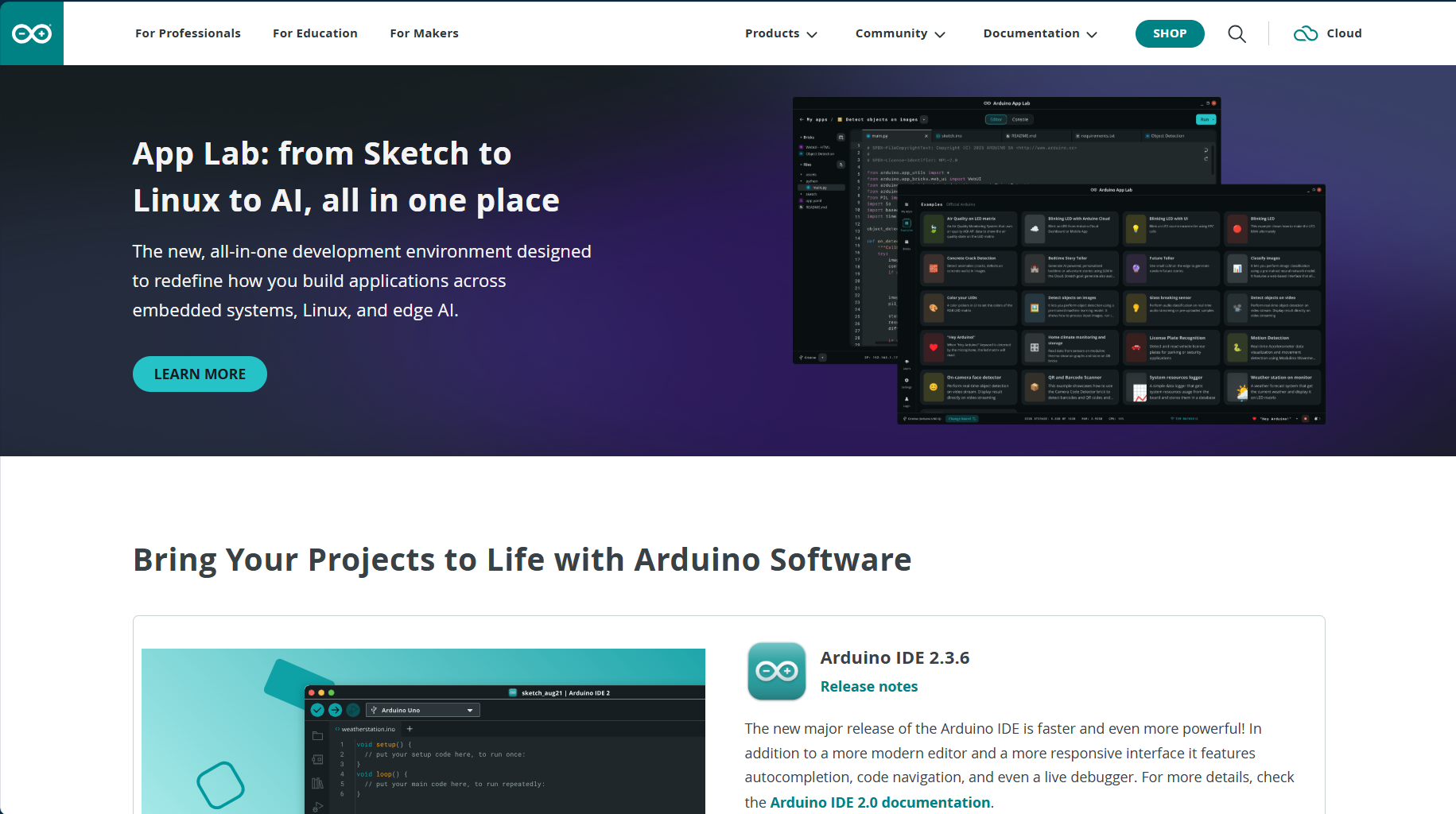
Task: Open the Sketchbook folder in the IDE sidebar
Action: 318,736
